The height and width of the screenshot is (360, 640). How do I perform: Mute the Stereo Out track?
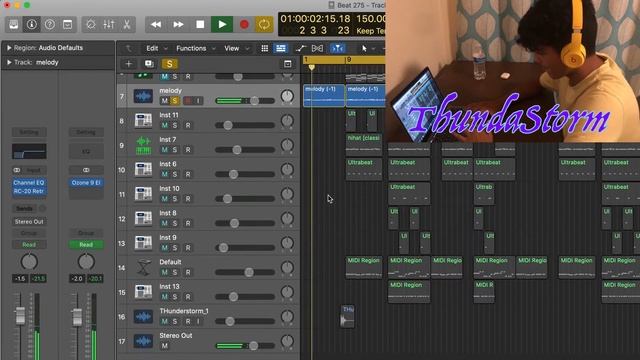click(164, 346)
